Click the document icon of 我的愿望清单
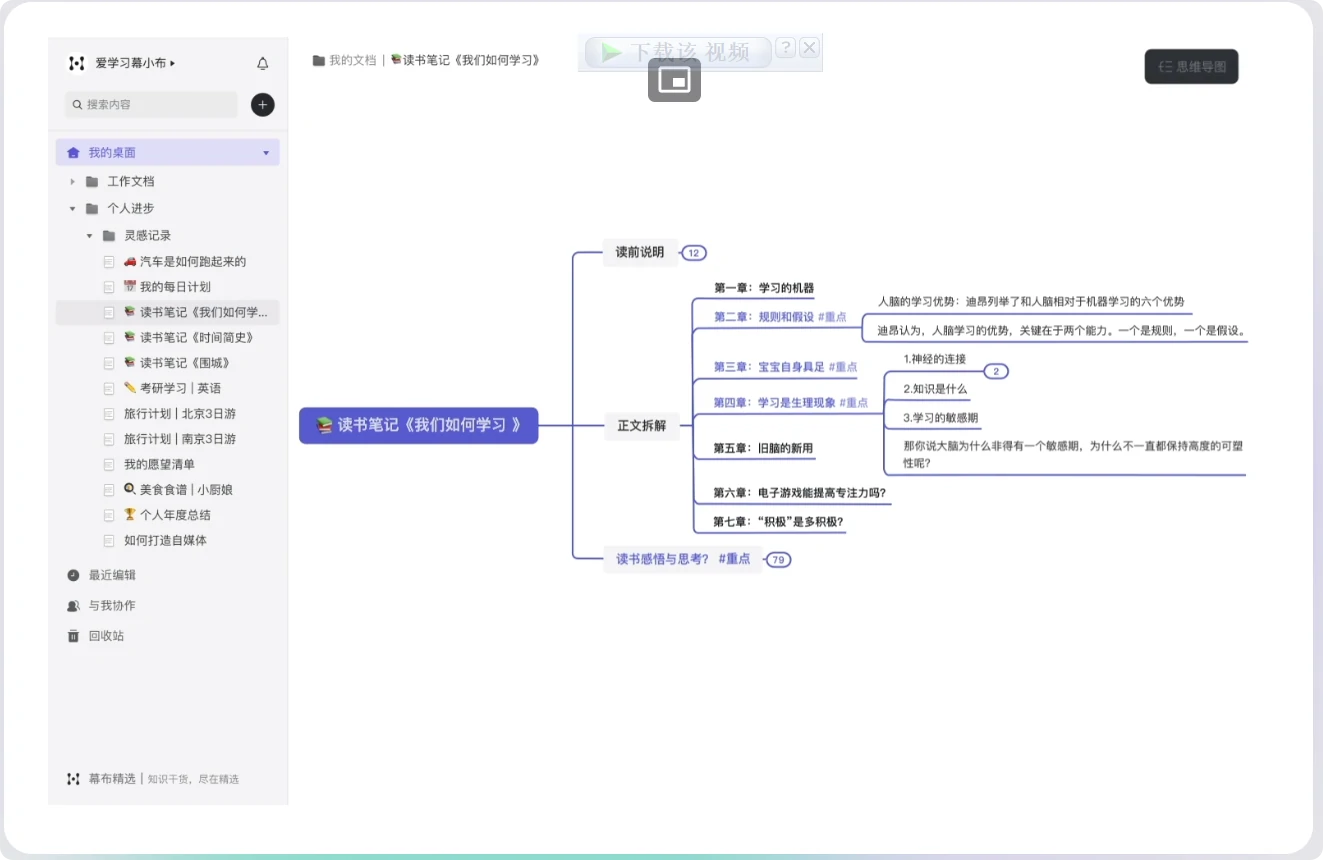Screen dimensions: 1323x860 click(x=109, y=465)
